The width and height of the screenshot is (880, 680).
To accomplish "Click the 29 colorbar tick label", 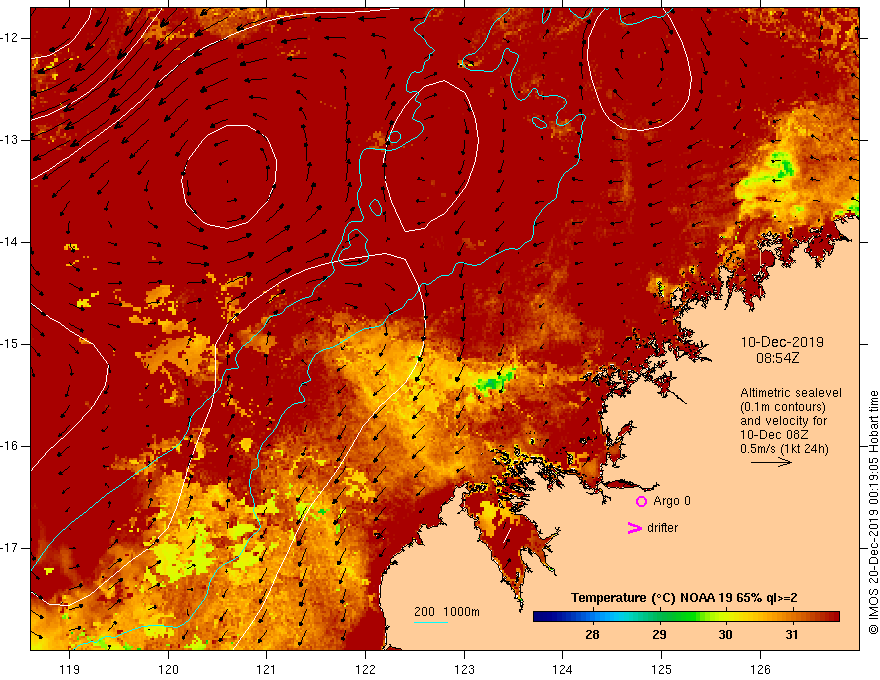I will point(659,635).
